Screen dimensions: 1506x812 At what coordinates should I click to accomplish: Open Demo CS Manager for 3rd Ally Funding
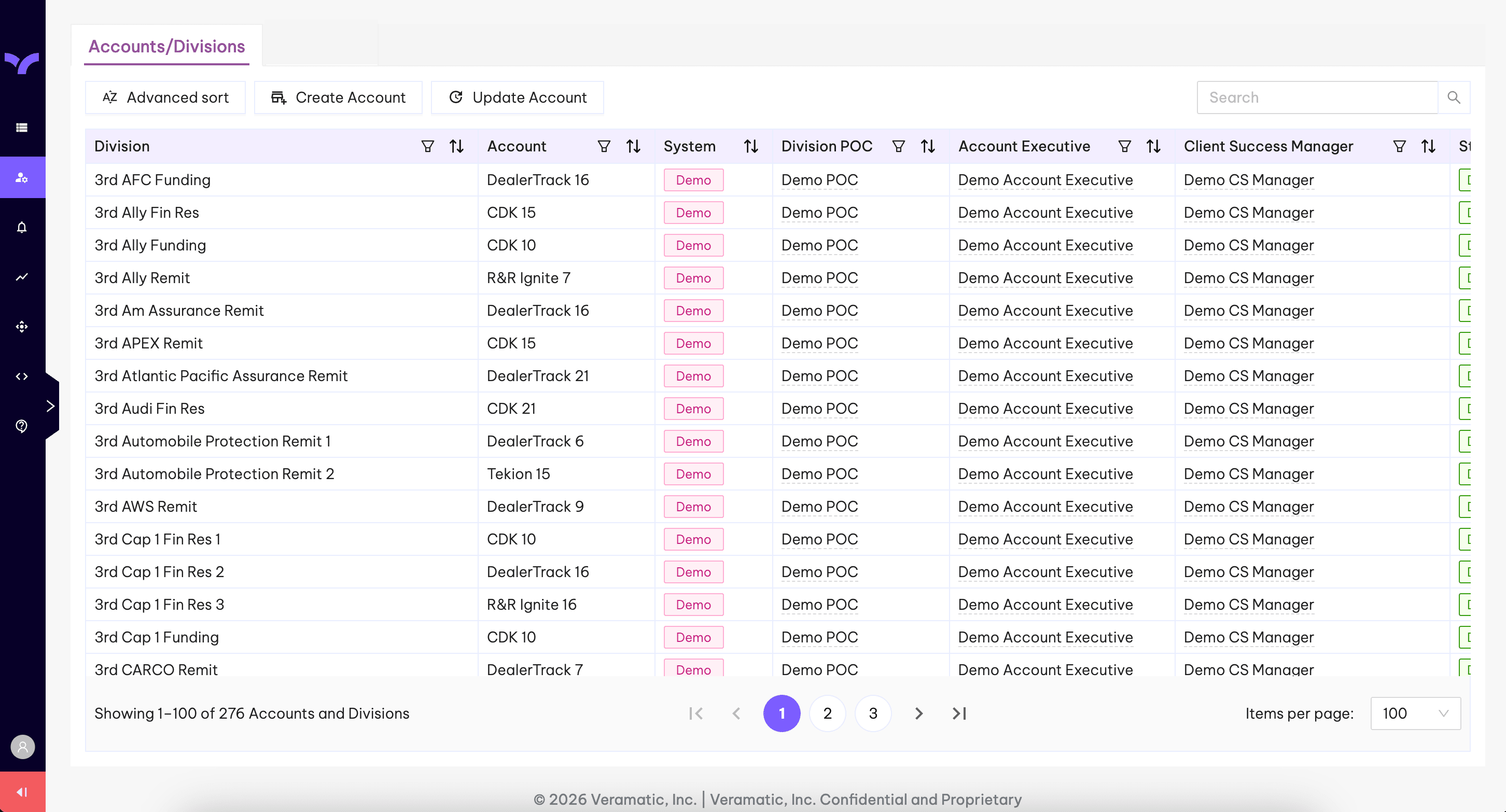(x=1249, y=246)
